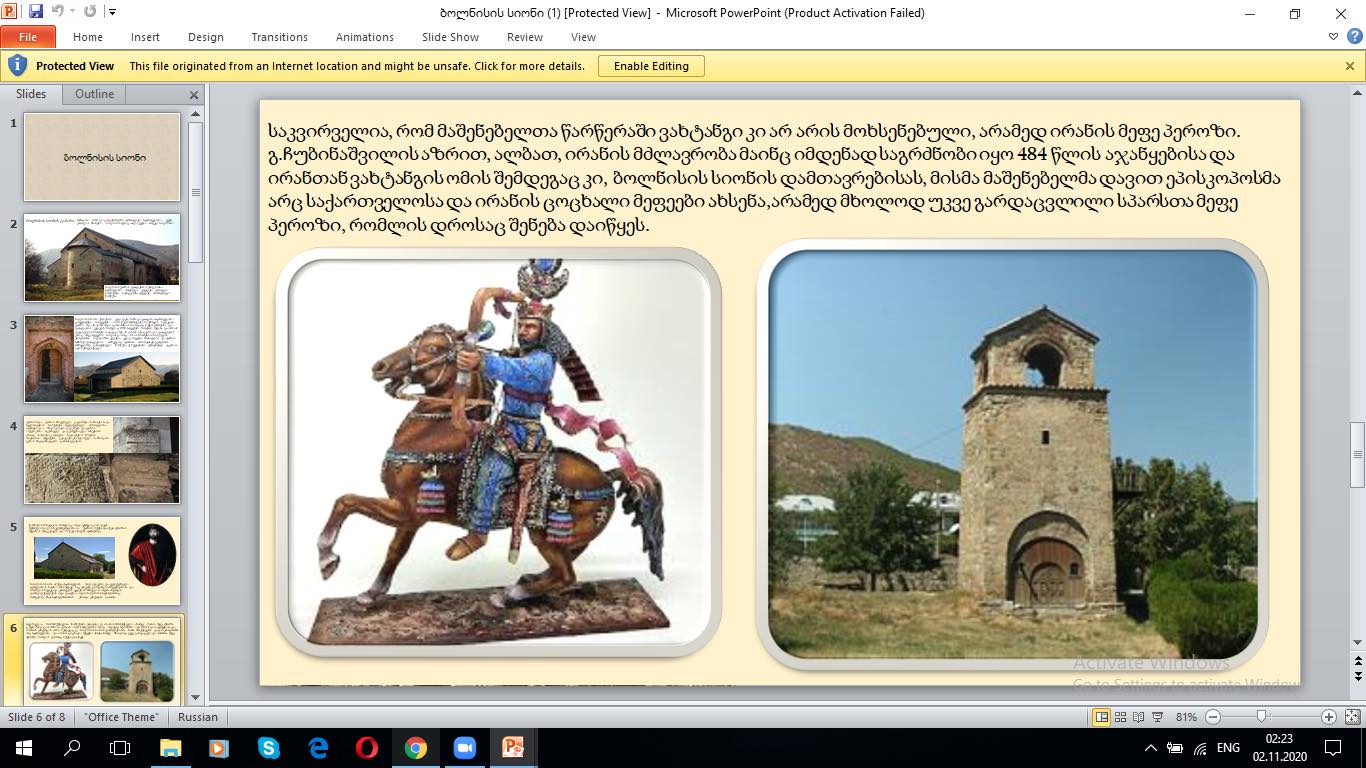Open Windows Search magnifier in taskbar
The width and height of the screenshot is (1366, 768).
coord(72,748)
